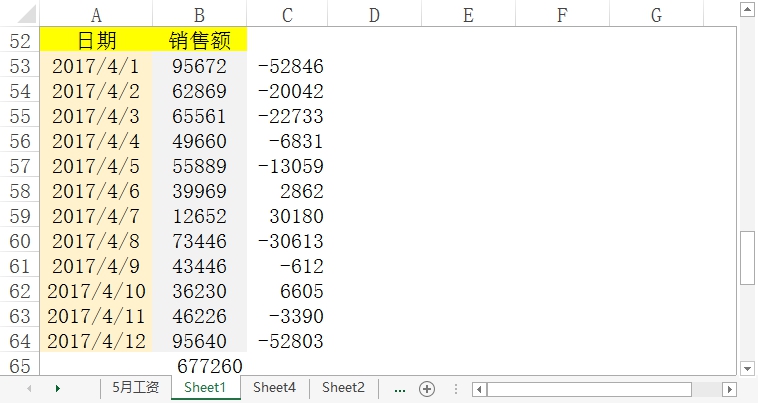Click vertical scrollbar up arrow

(x=747, y=9)
